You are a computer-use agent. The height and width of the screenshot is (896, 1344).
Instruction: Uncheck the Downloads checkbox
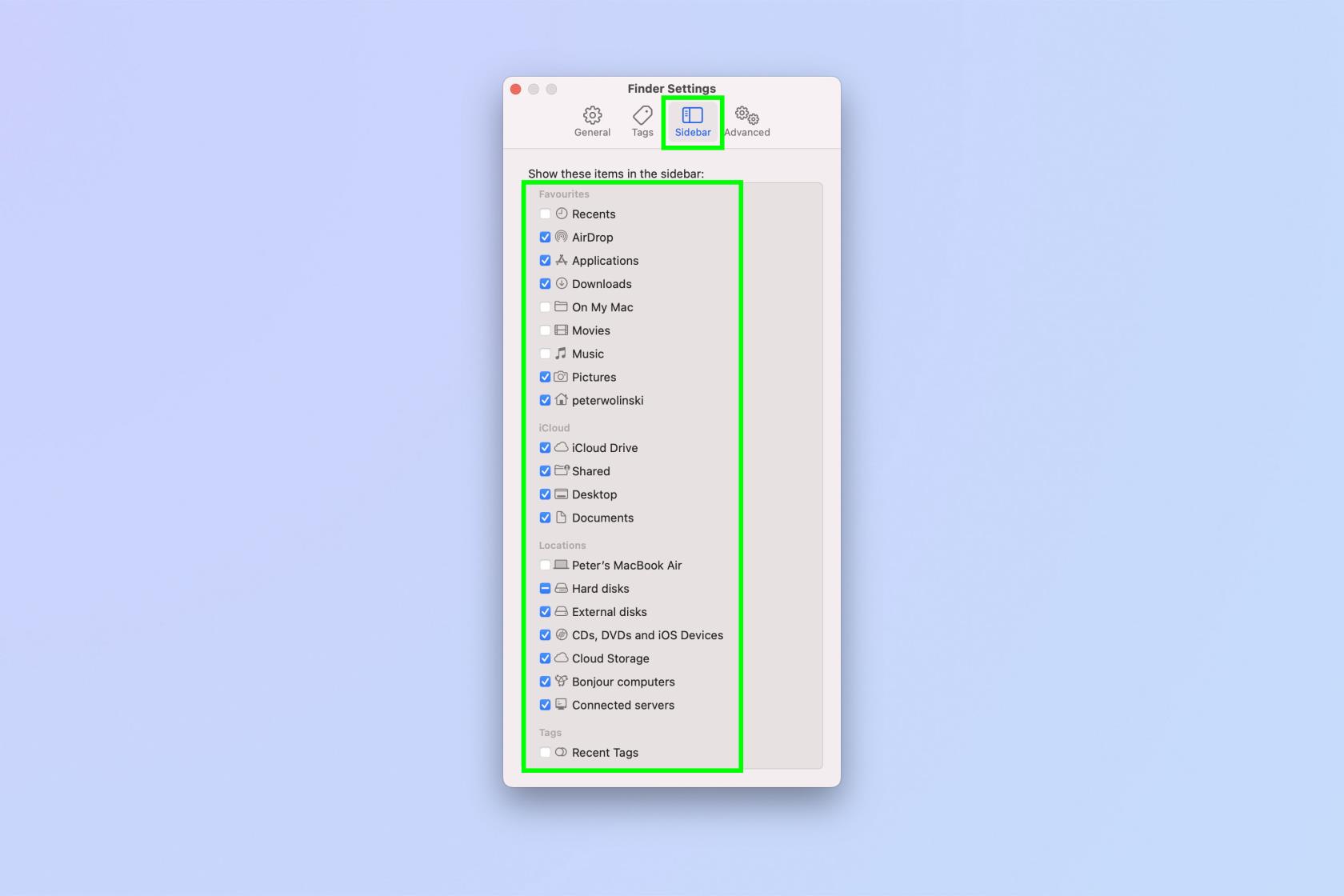545,283
